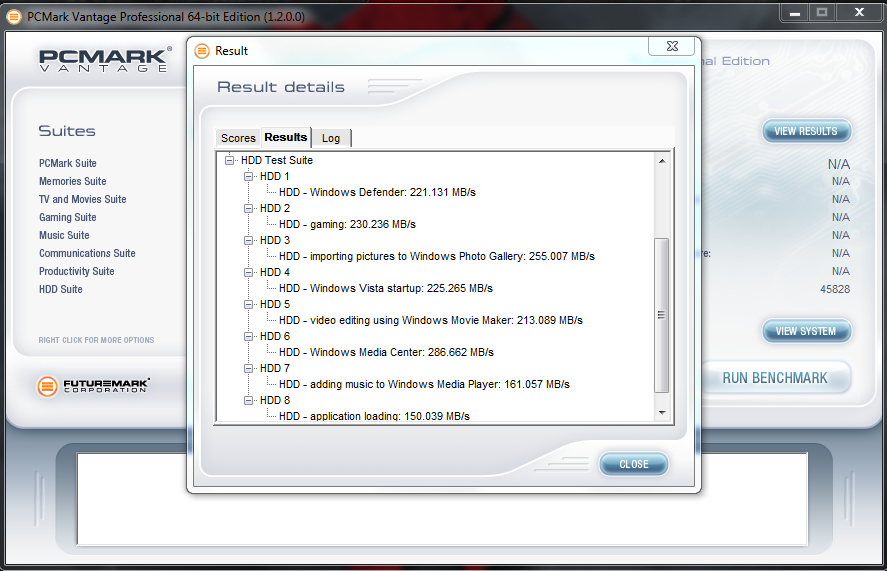Viewport: 887px width, 571px height.
Task: Click the results list scrollbar thumb
Action: tap(661, 315)
